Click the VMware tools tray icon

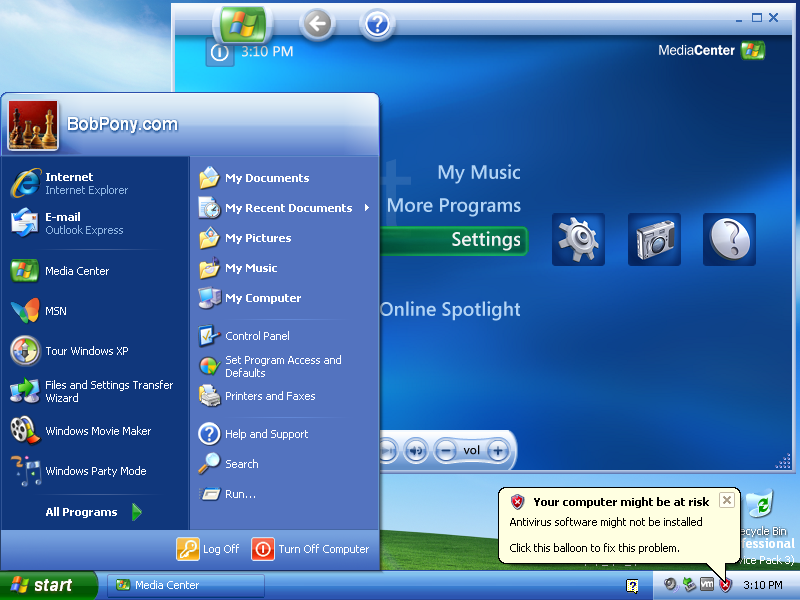click(707, 585)
